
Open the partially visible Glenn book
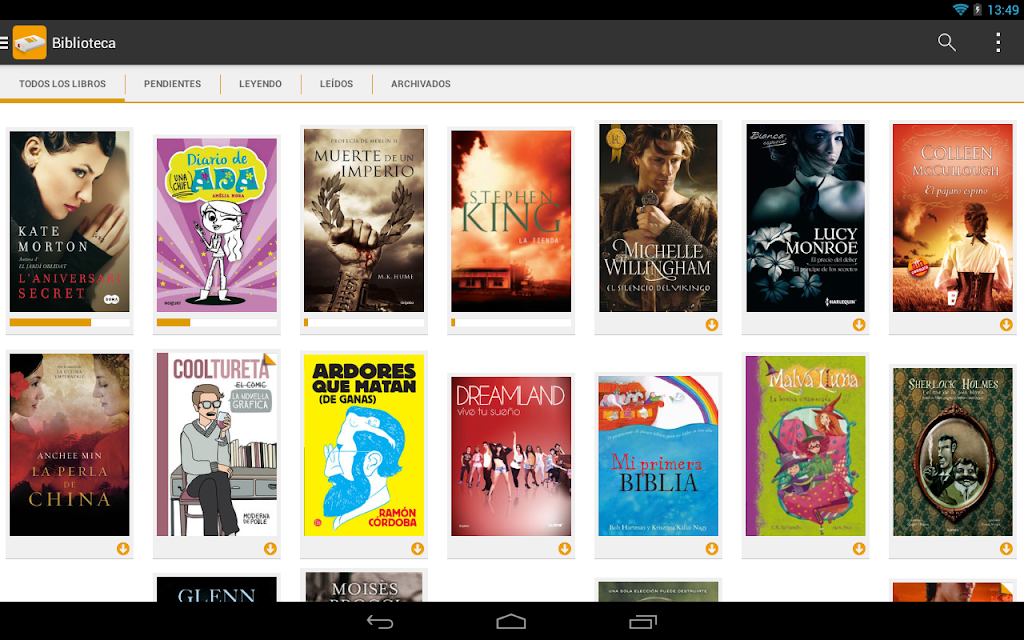coord(217,589)
